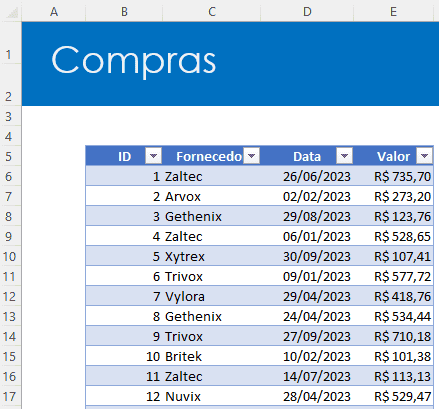Select column E header
The height and width of the screenshot is (409, 439).
pyautogui.click(x=393, y=12)
